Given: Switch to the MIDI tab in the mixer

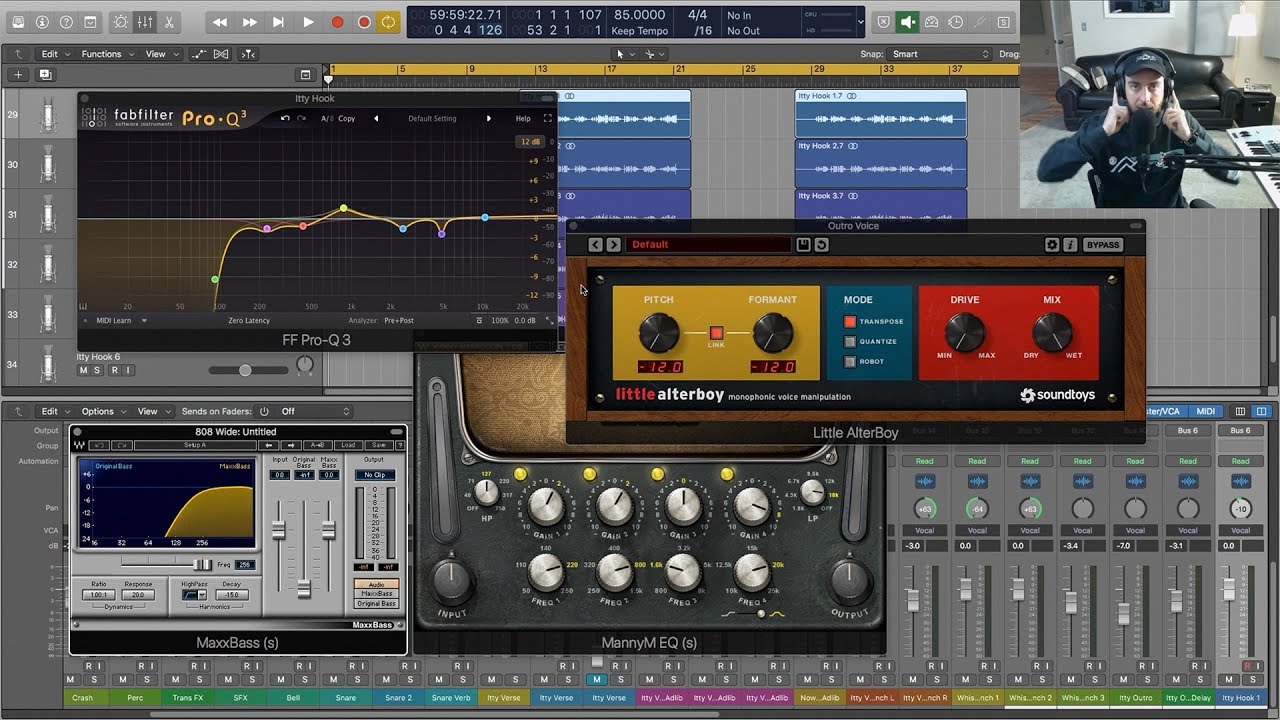Looking at the screenshot, I should [x=1207, y=410].
